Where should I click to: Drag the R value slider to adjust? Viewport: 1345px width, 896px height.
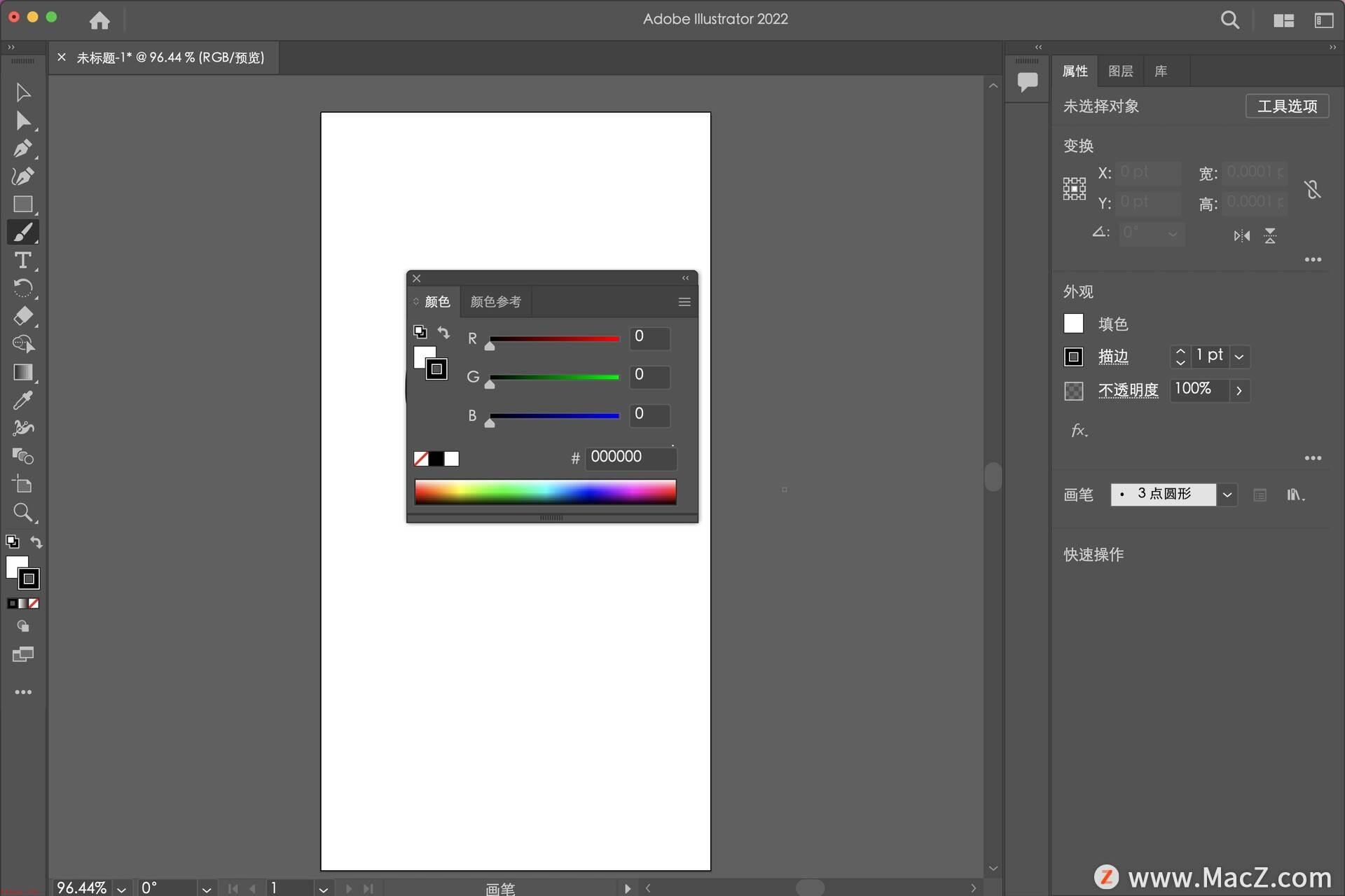[x=488, y=343]
